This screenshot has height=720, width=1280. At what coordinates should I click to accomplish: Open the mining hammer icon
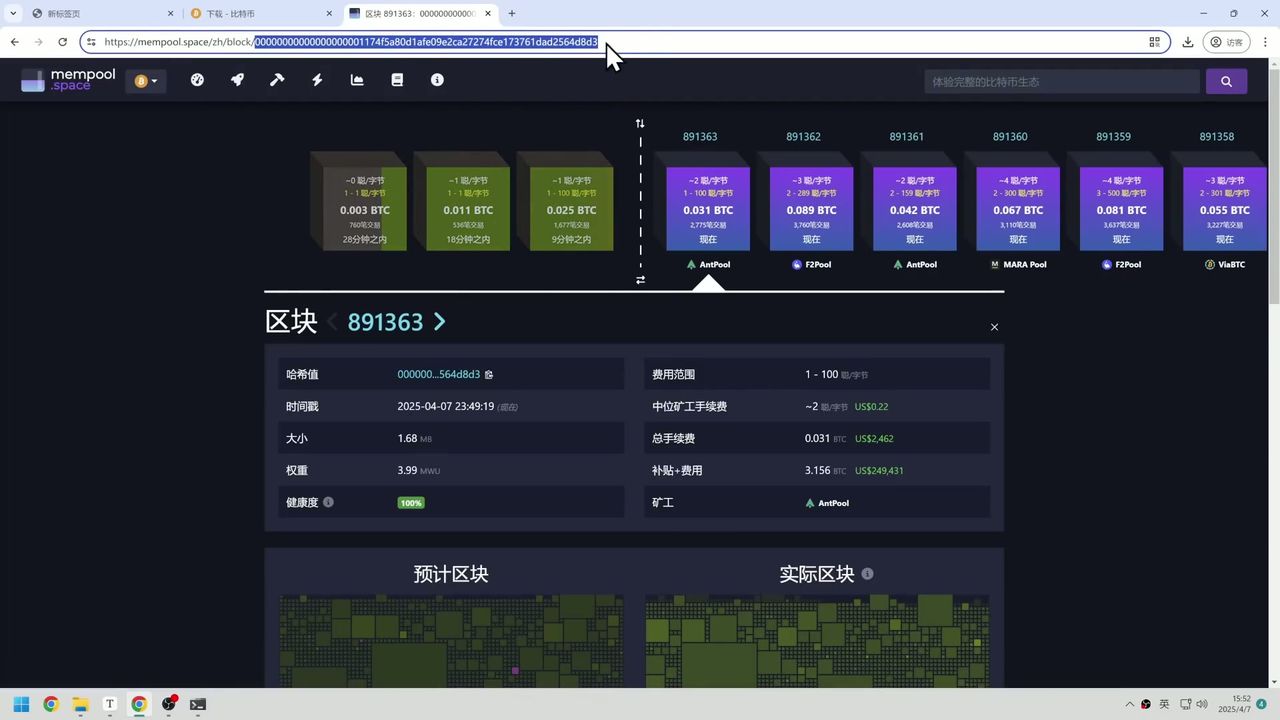click(x=277, y=80)
